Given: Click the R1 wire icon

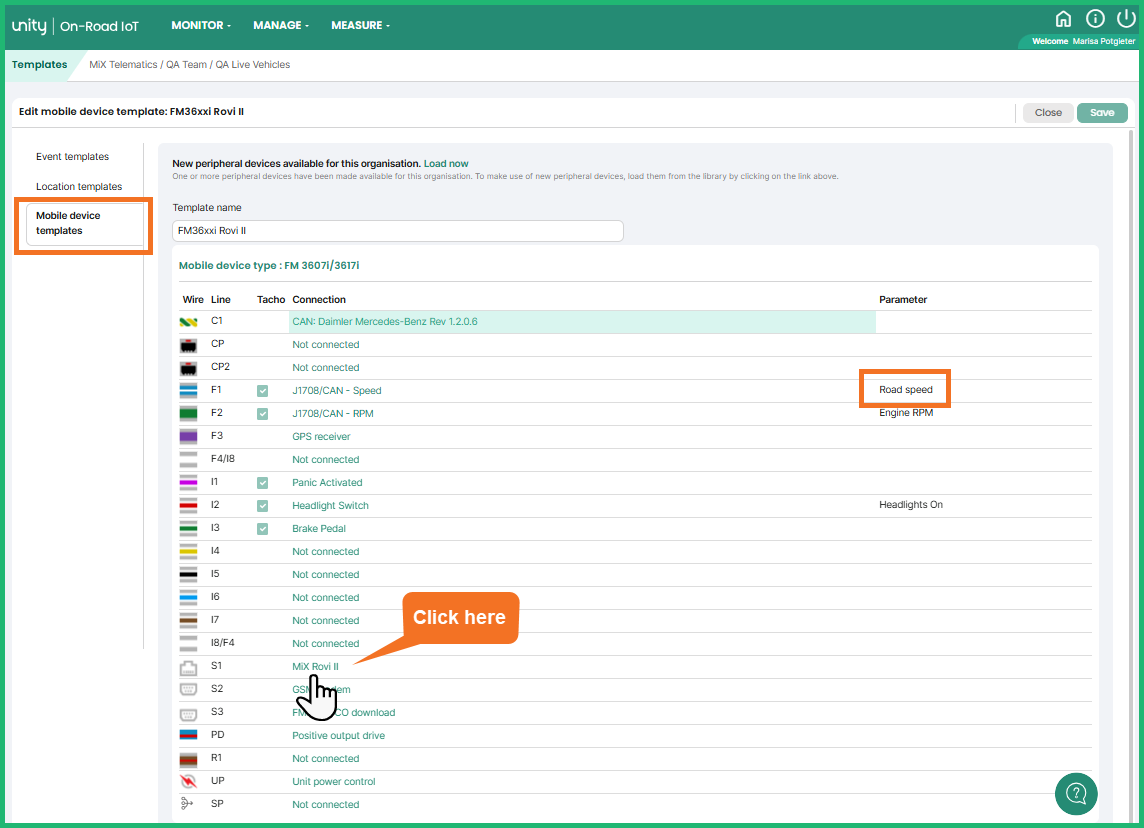Looking at the screenshot, I should click(188, 759).
